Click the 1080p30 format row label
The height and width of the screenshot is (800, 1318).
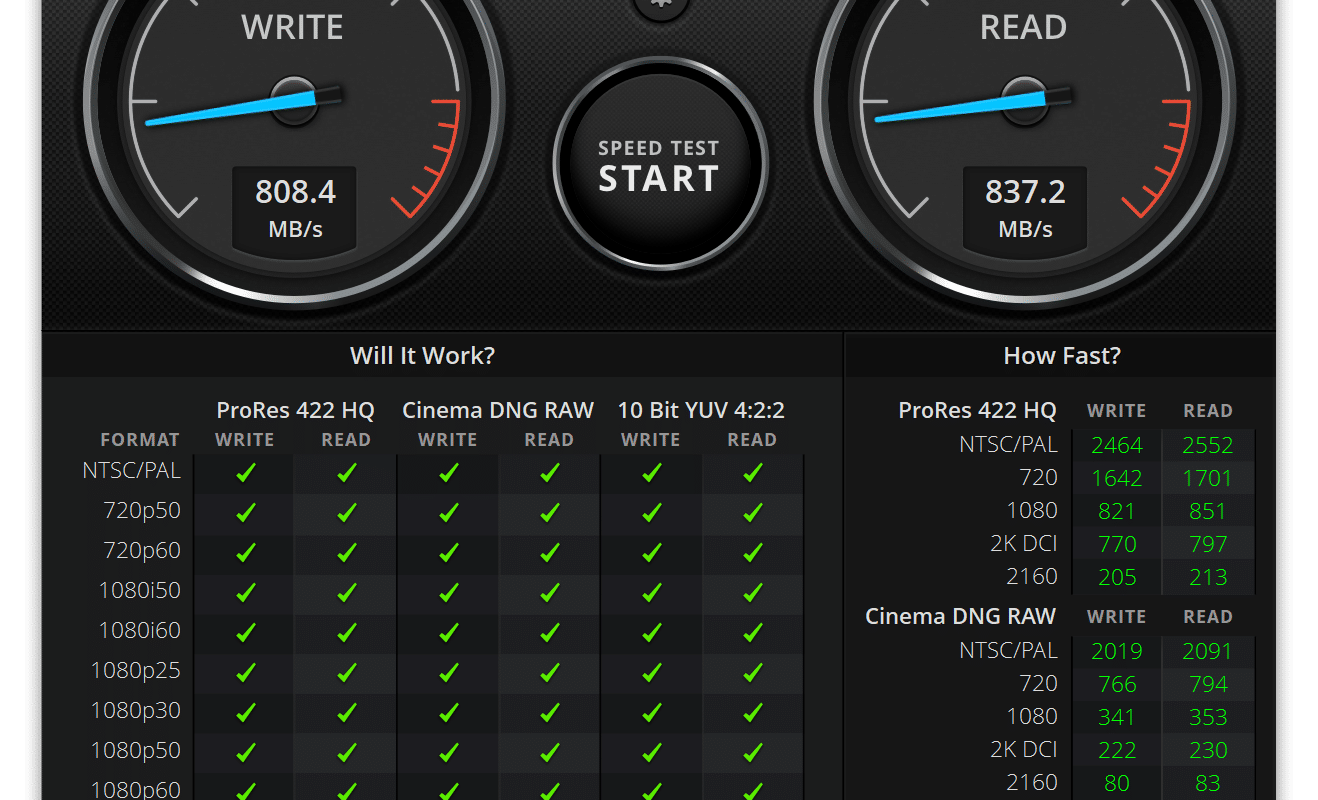(137, 711)
